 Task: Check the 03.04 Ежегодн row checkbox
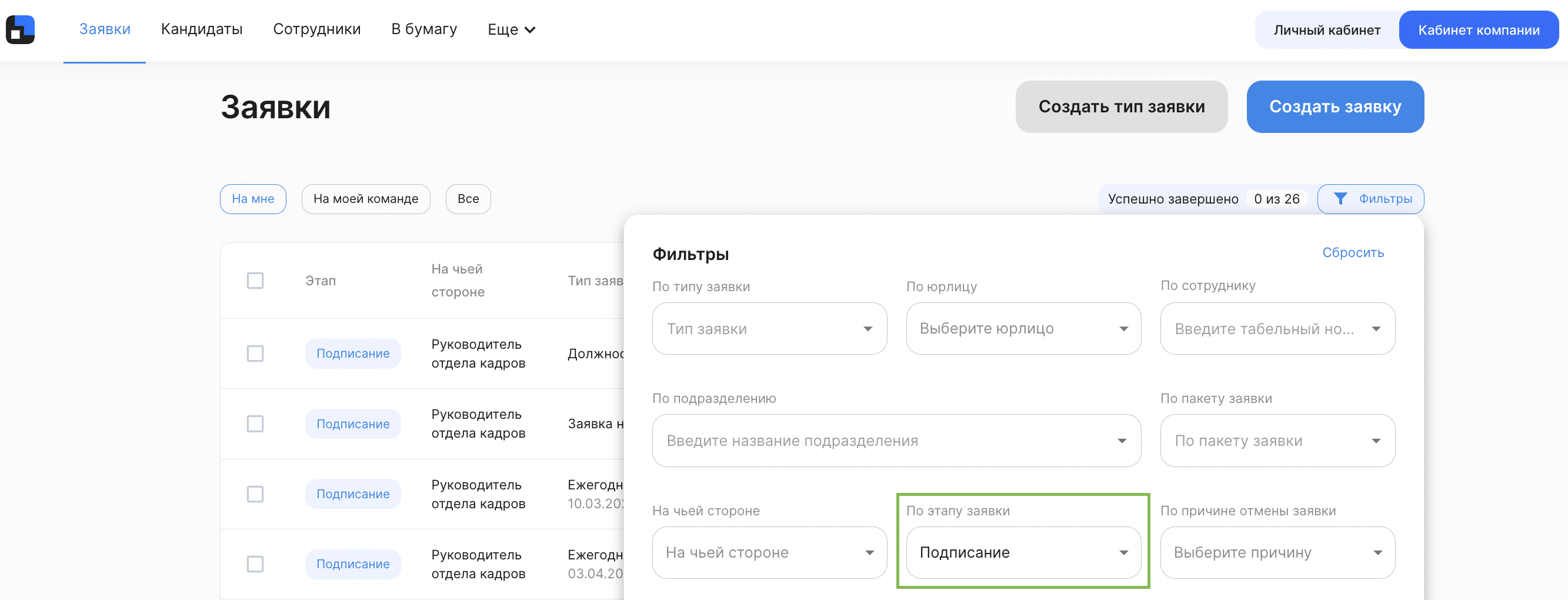pos(255,564)
